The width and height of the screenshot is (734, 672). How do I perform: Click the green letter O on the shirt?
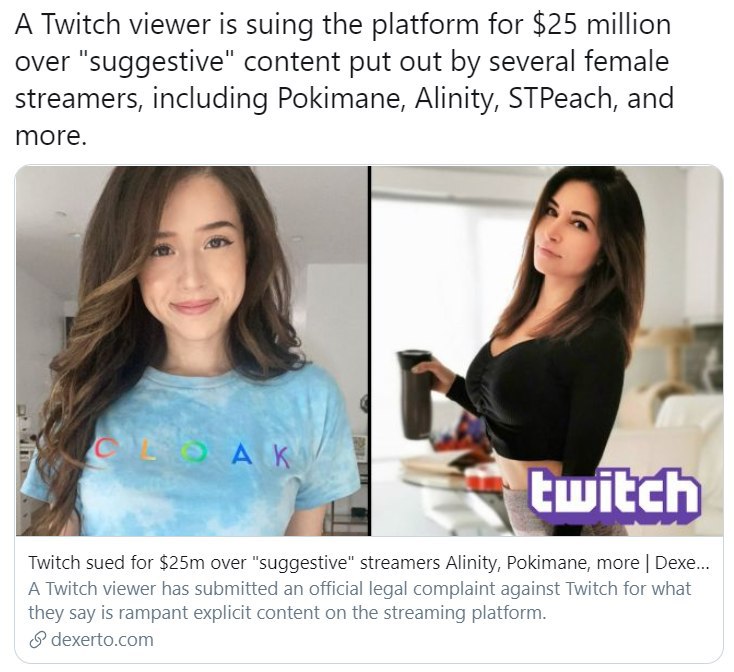194,452
